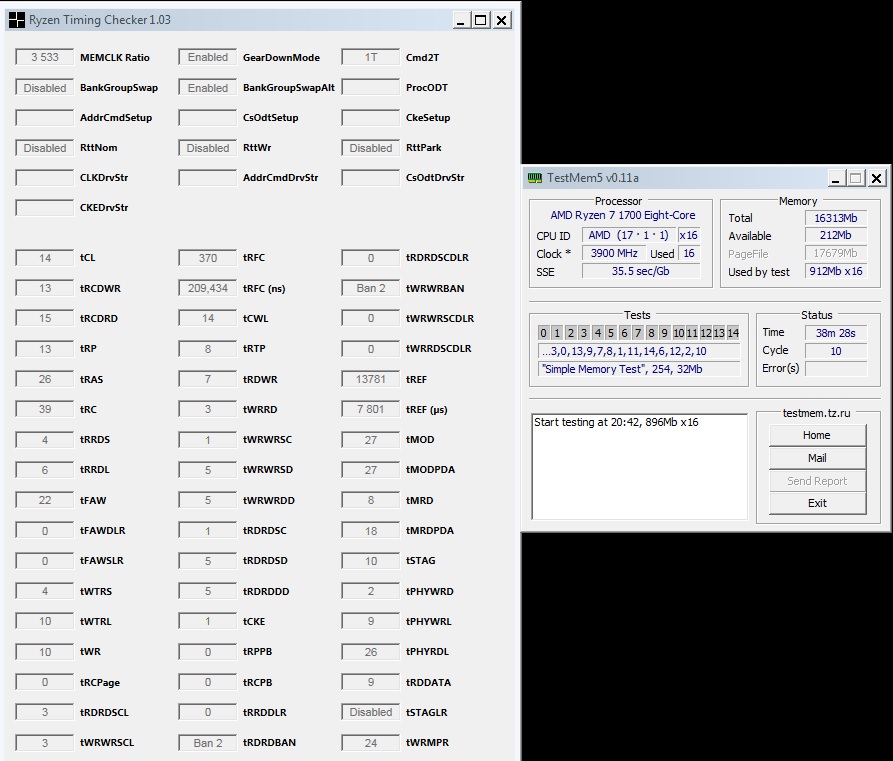Click the Total memory 16313Mb value
The height and width of the screenshot is (761, 893).
(835, 218)
